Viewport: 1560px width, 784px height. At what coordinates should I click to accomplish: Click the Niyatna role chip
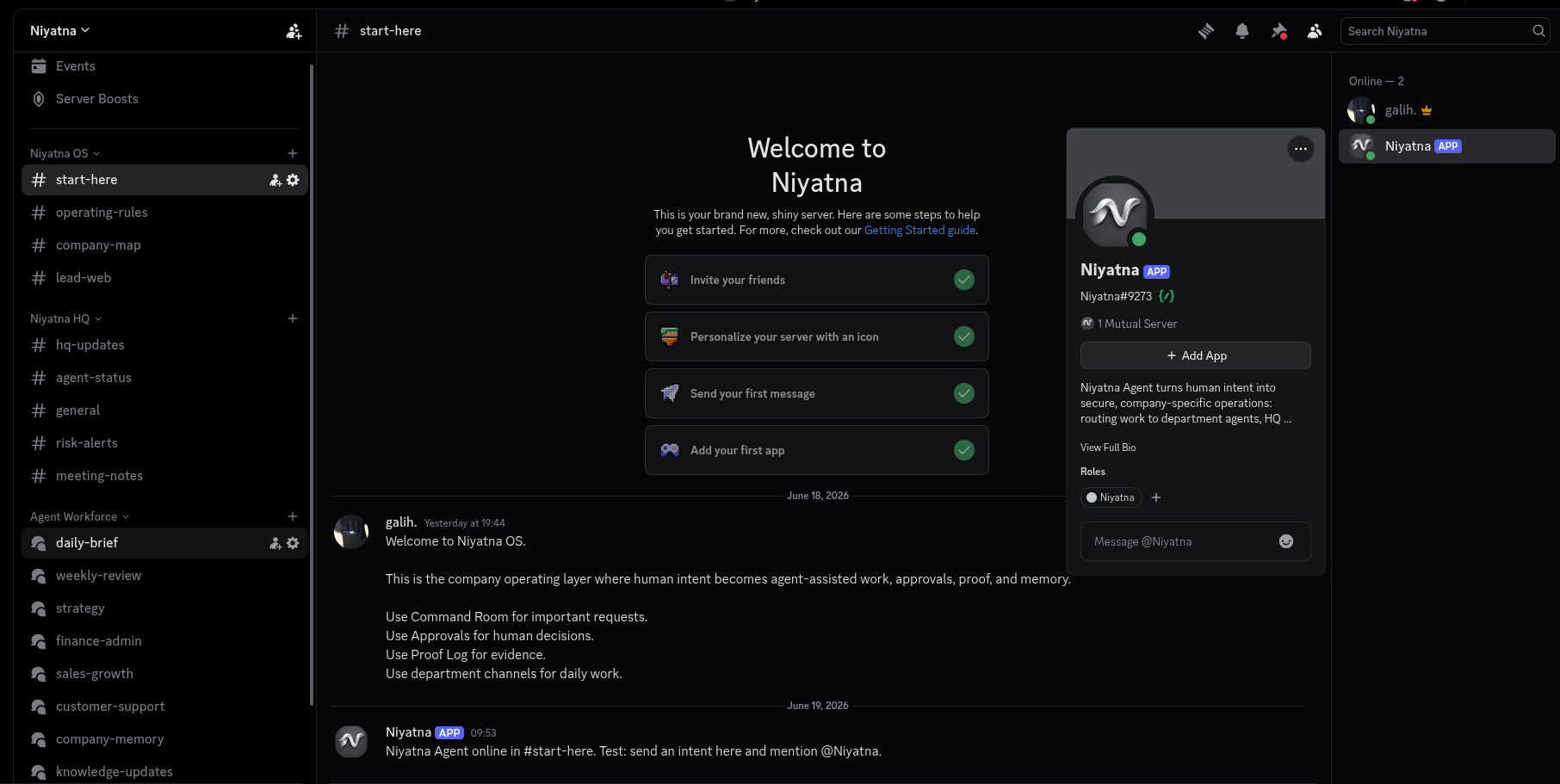coord(1111,497)
